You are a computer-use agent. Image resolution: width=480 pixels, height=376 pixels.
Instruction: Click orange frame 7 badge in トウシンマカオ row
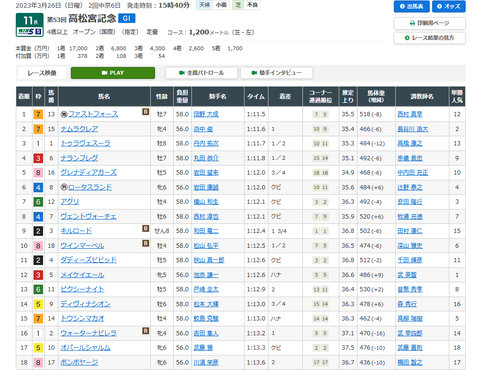coord(38,319)
